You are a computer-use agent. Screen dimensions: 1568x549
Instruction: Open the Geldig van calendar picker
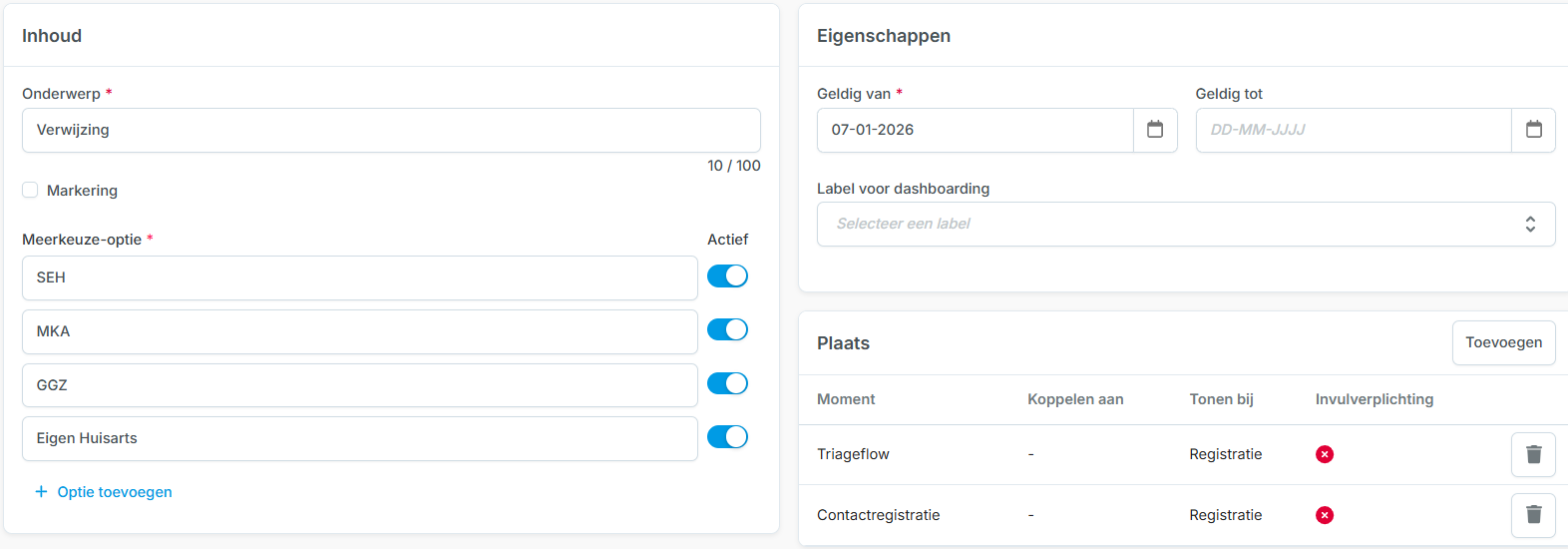click(x=1155, y=130)
